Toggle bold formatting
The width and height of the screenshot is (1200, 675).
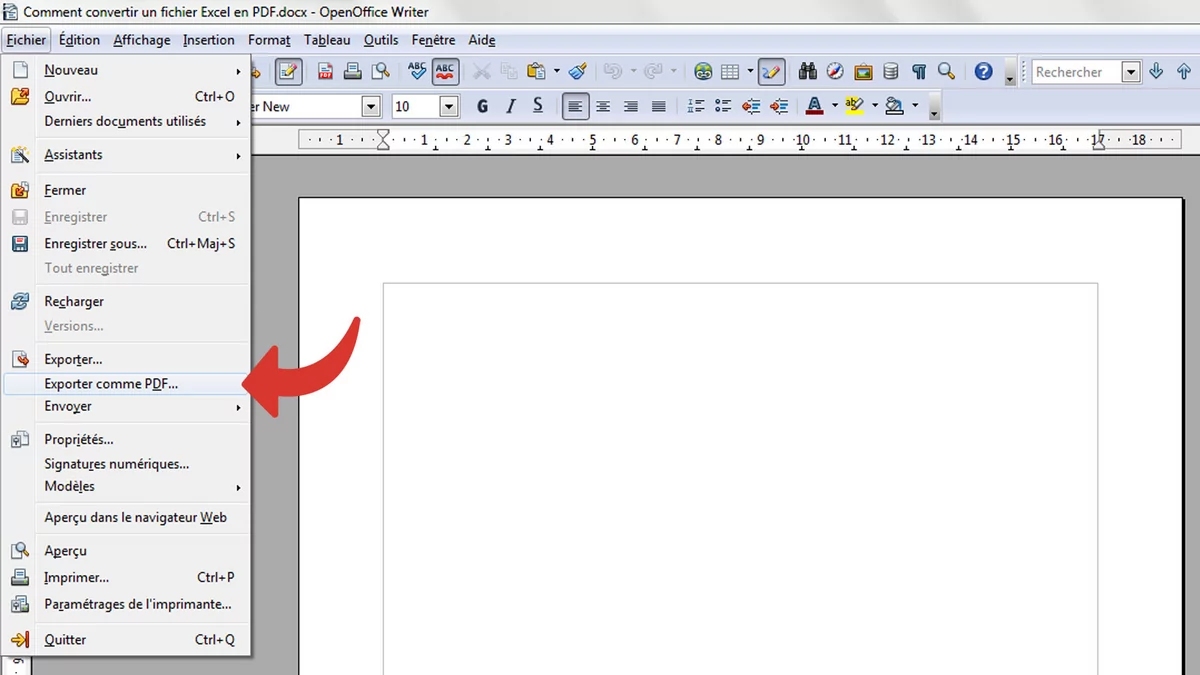482,105
